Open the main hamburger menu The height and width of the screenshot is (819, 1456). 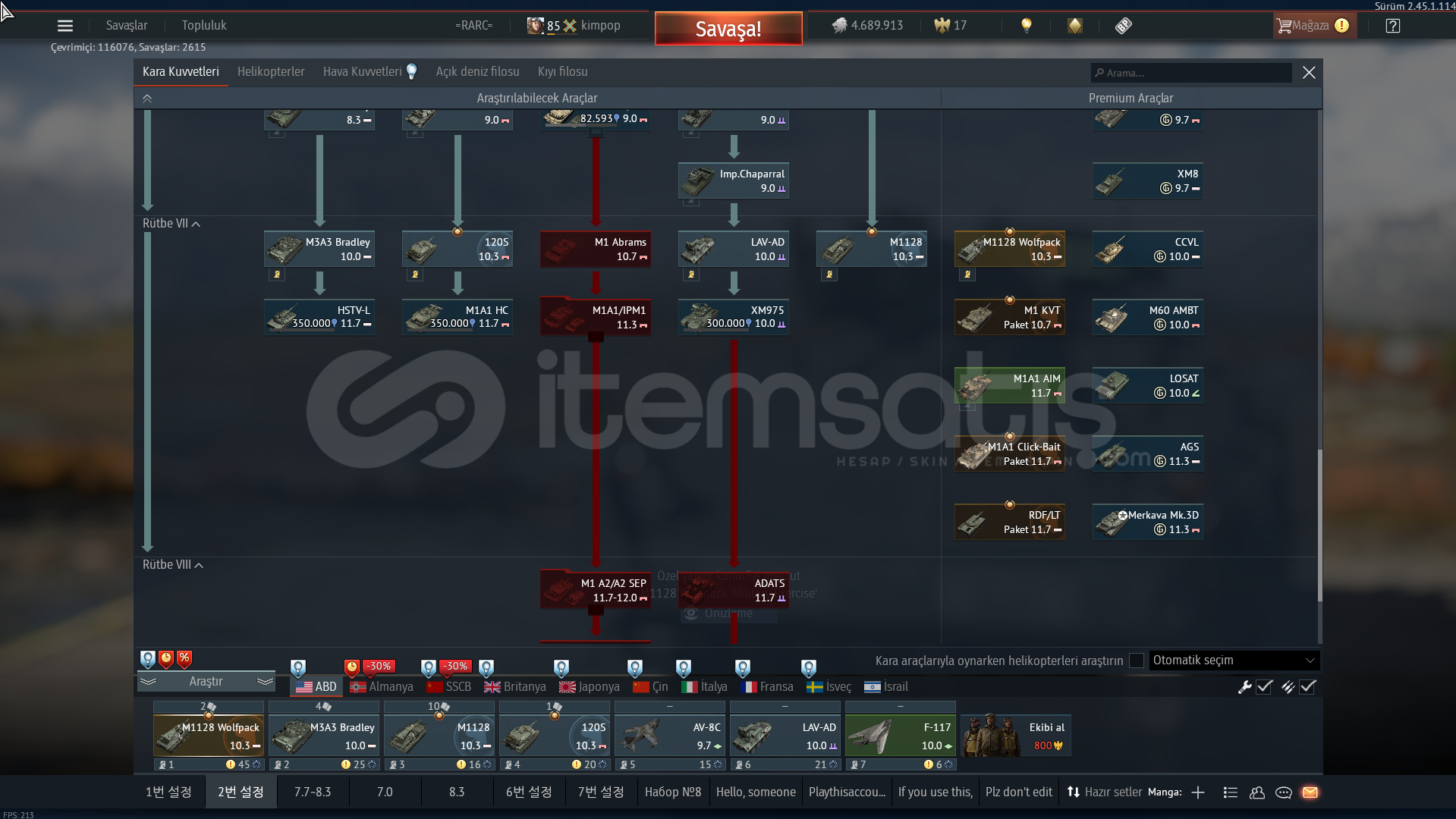pos(65,26)
